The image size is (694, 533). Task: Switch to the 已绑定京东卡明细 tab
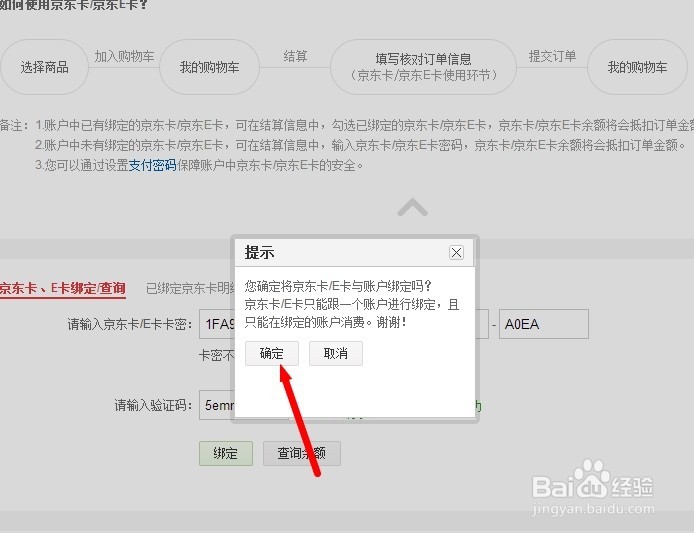[x=190, y=289]
